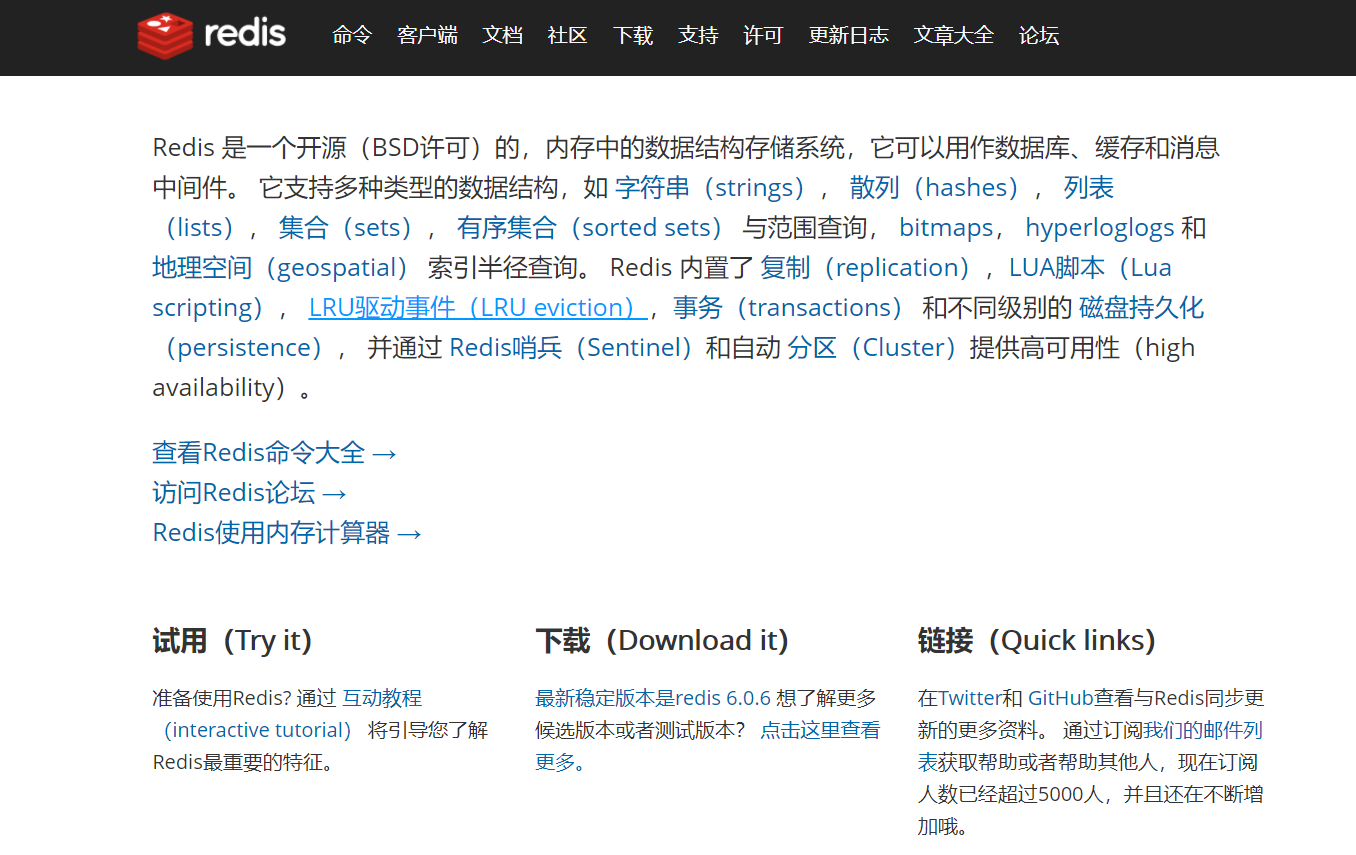Click 点击这里查看更多 link
The image size is (1356, 855).
click(x=820, y=730)
